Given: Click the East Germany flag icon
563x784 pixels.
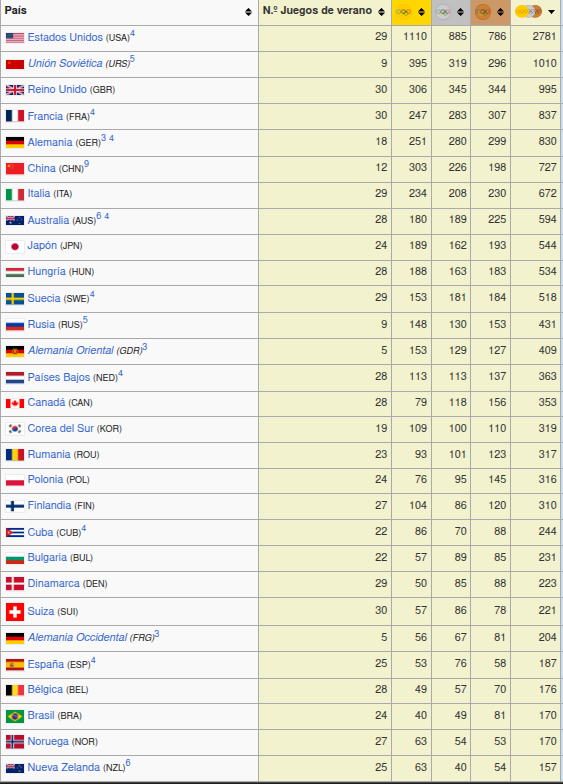Looking at the screenshot, I should click(15, 351).
